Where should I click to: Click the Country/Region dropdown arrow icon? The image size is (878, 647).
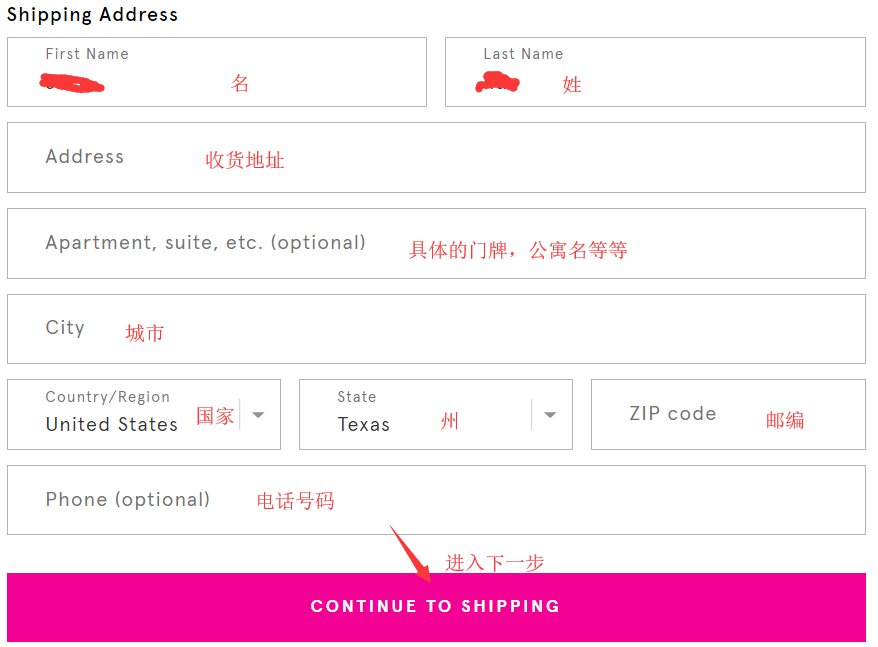[x=258, y=415]
